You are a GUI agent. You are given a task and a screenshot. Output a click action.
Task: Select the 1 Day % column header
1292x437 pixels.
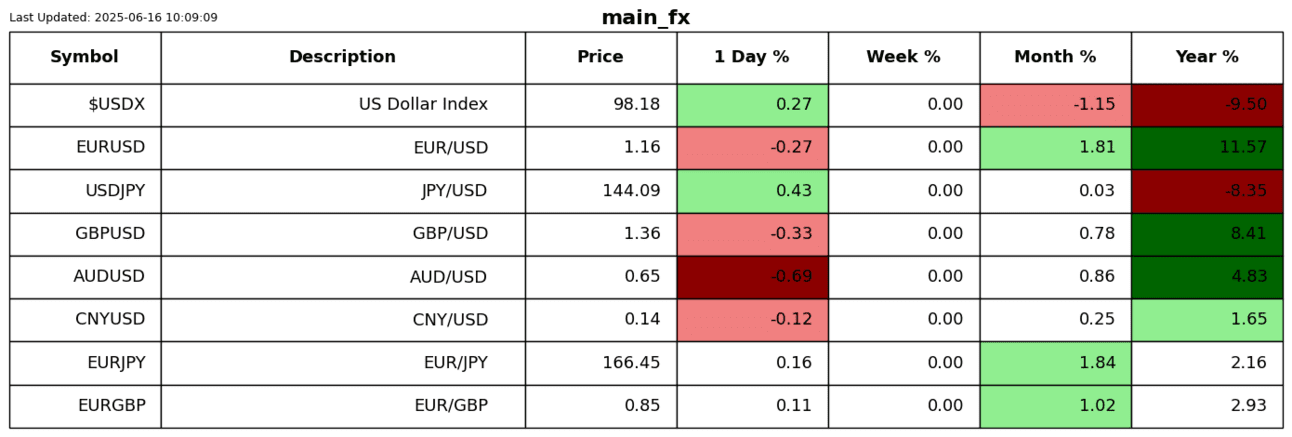point(751,57)
